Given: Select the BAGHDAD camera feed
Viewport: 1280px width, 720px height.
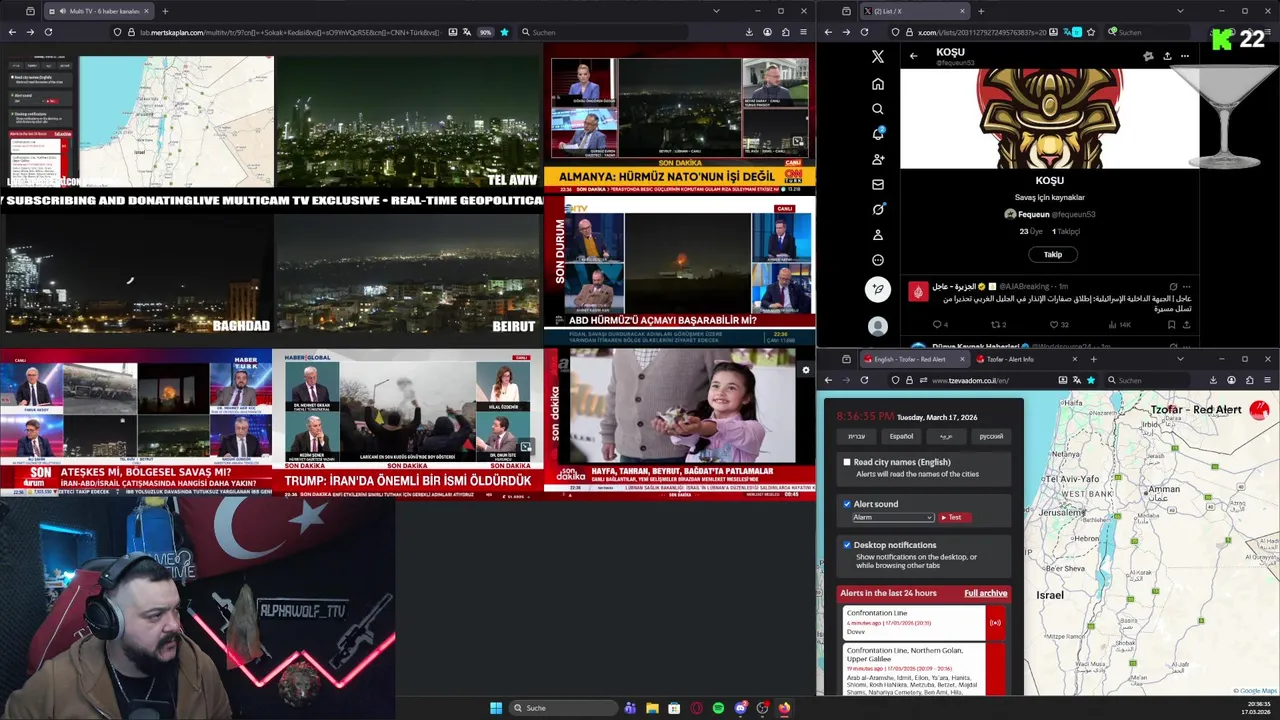Looking at the screenshot, I should tap(137, 272).
